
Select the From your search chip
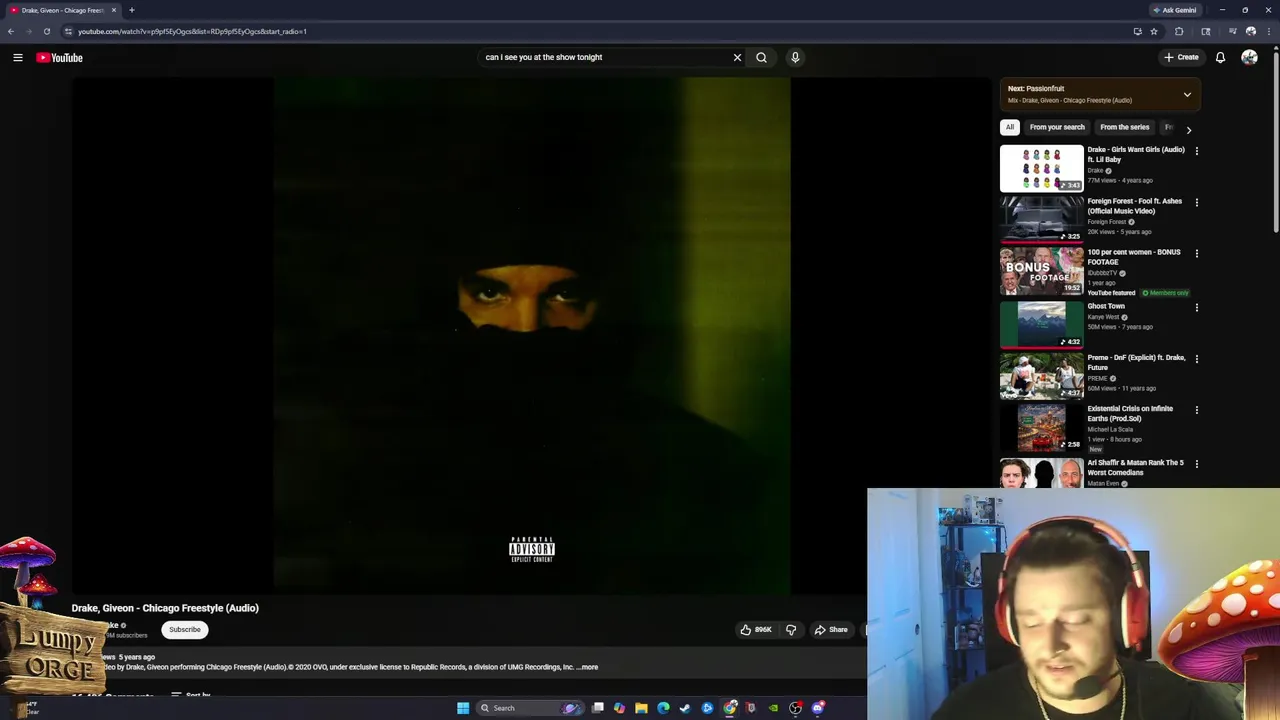pos(1057,127)
